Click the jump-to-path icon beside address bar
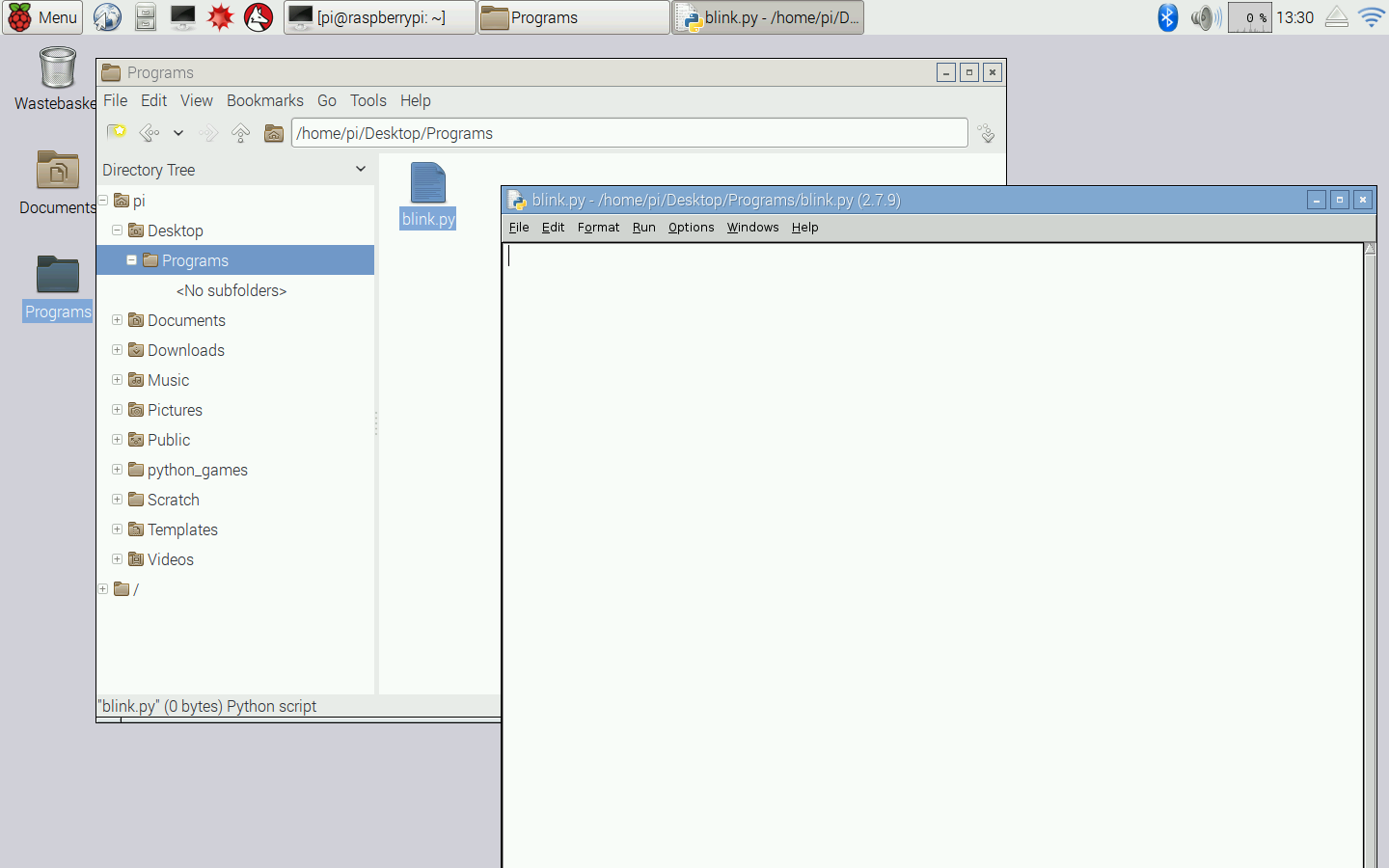The image size is (1389, 868). pos(986,133)
